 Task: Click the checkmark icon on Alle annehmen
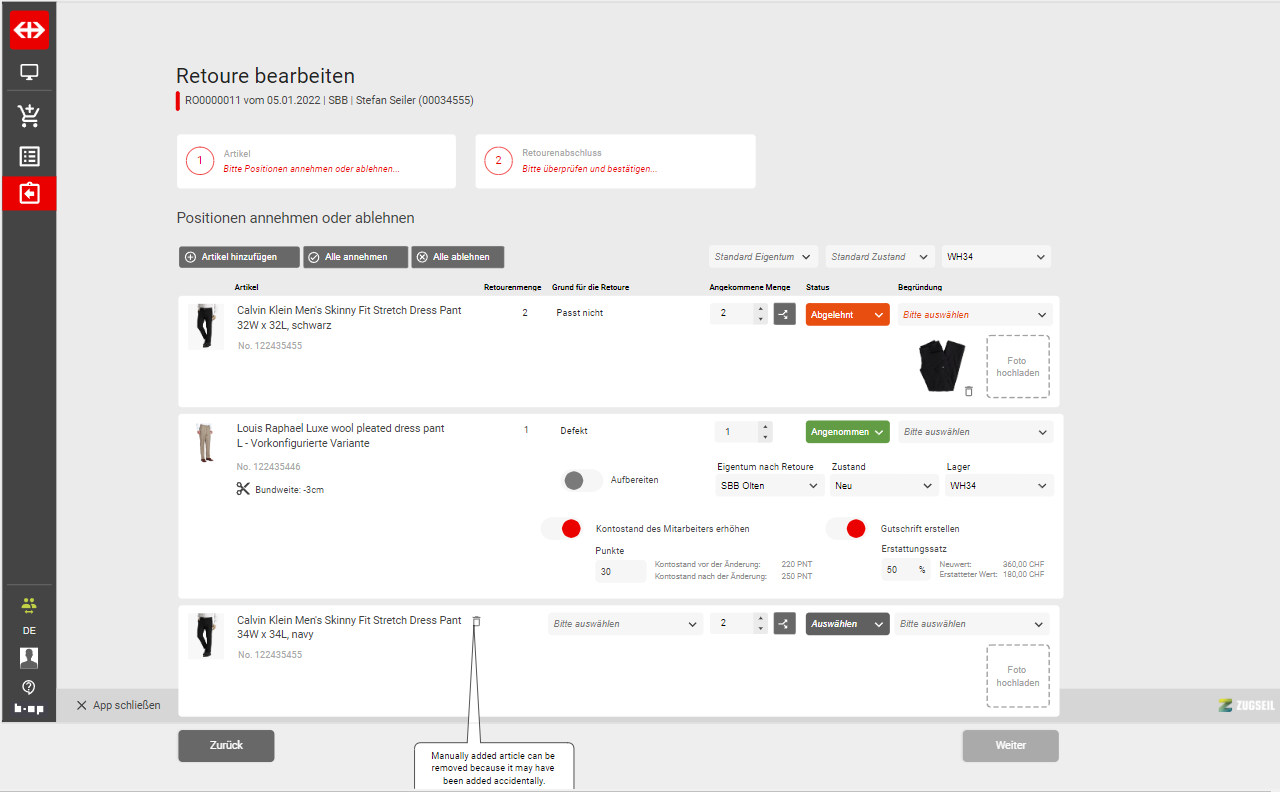[314, 257]
